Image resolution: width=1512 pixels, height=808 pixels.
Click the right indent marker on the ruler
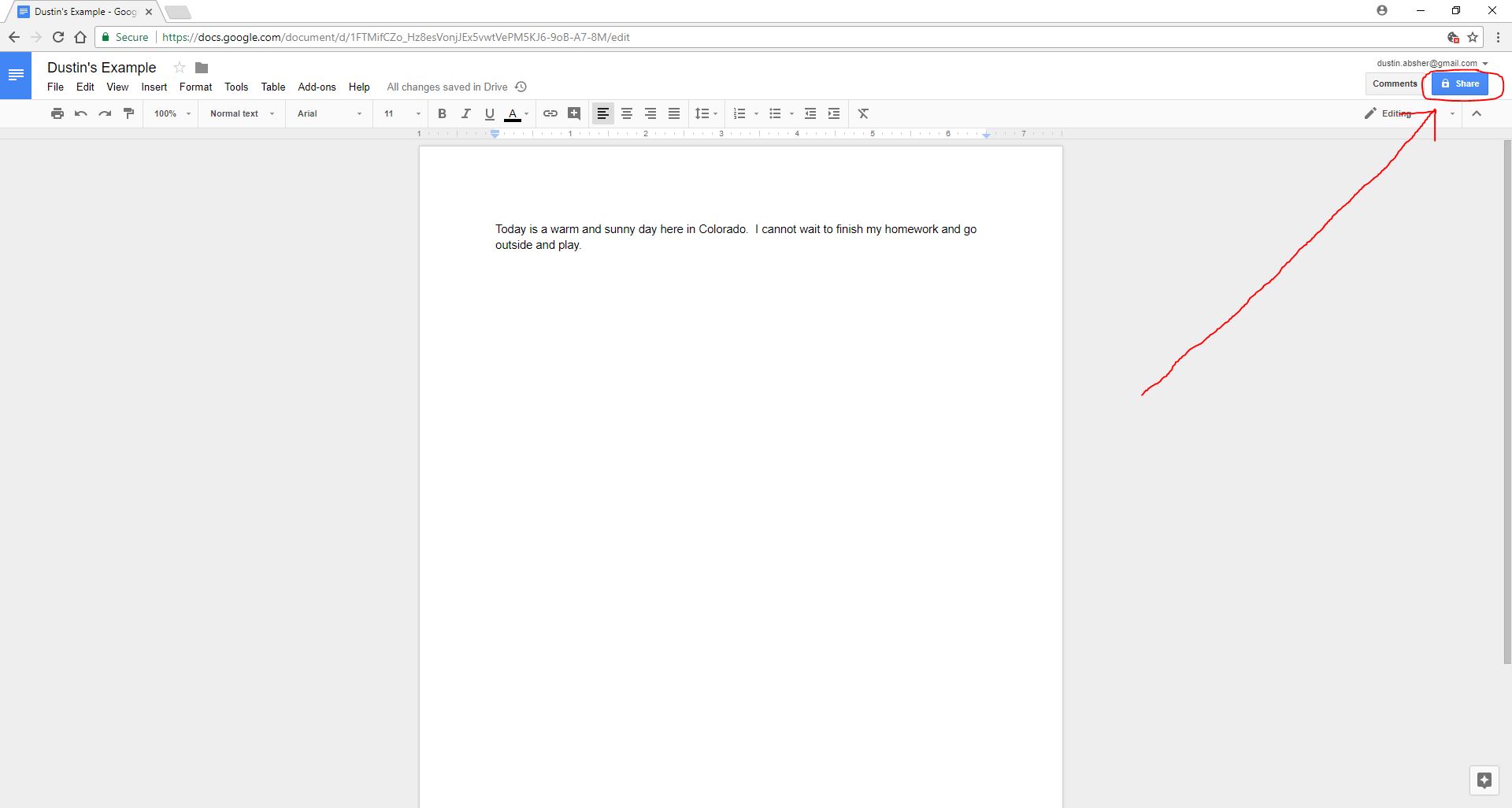pyautogui.click(x=986, y=135)
